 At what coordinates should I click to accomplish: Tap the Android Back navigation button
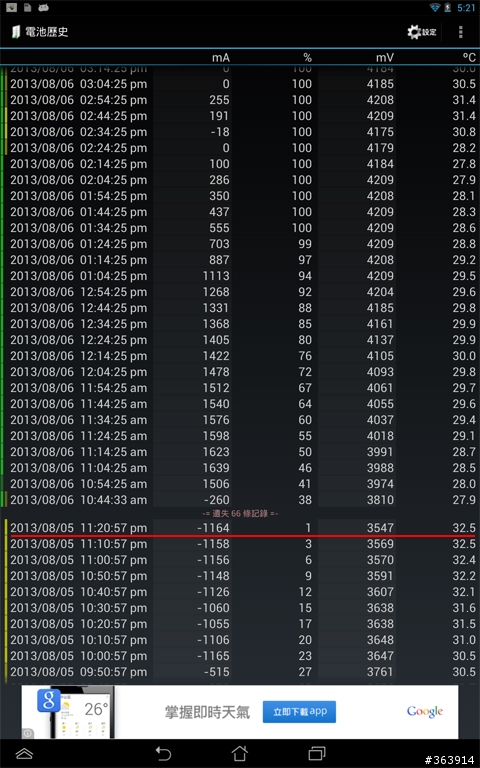[163, 753]
